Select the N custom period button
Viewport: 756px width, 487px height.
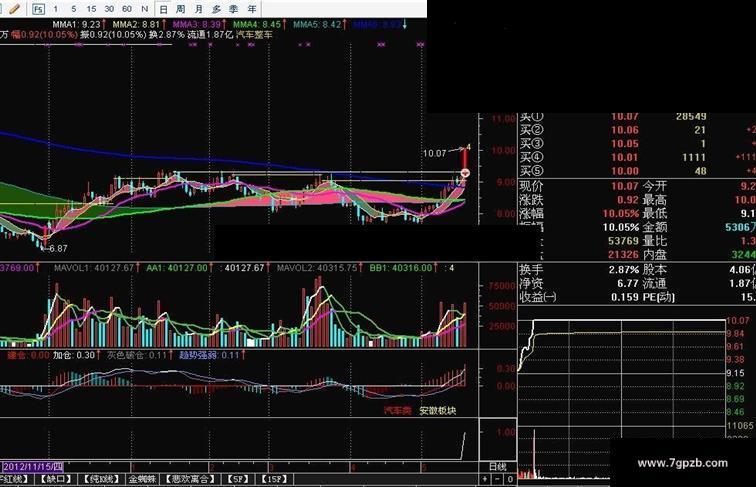click(x=145, y=9)
